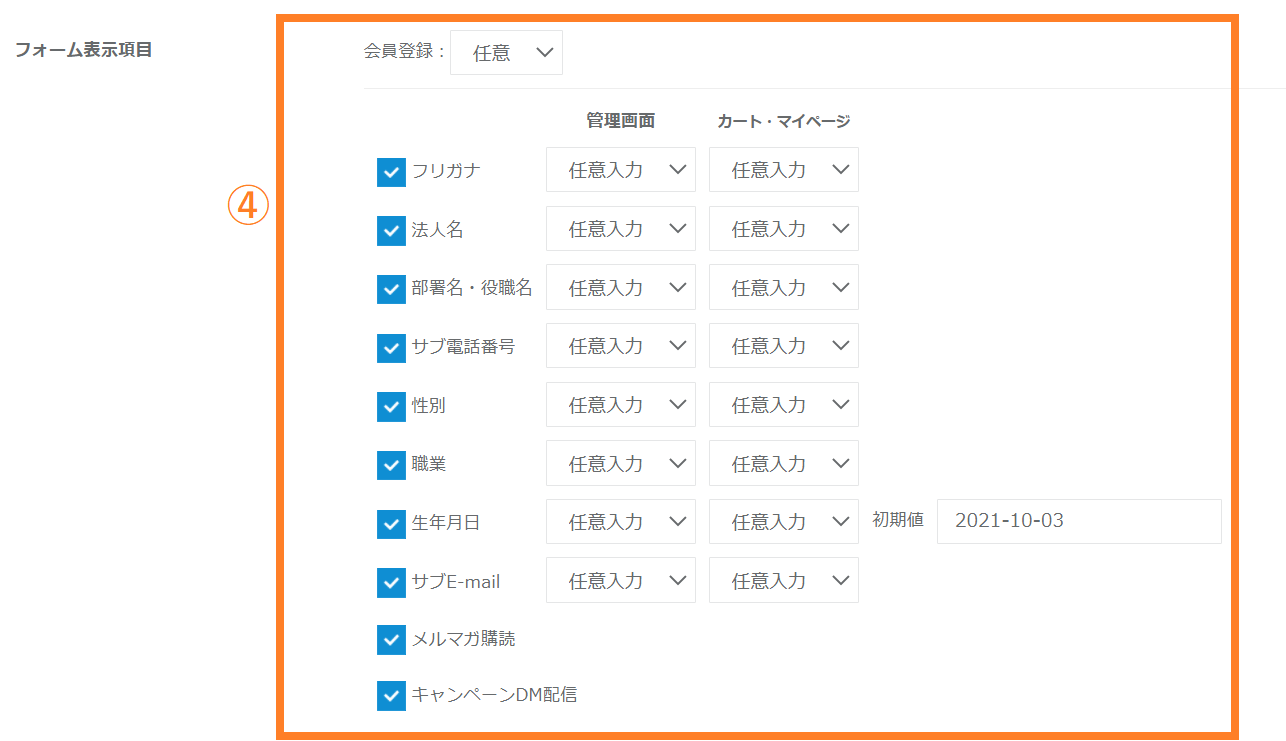This screenshot has width=1286, height=741.
Task: Uncheck the 部署名・役職名 checkbox
Action: (391, 289)
